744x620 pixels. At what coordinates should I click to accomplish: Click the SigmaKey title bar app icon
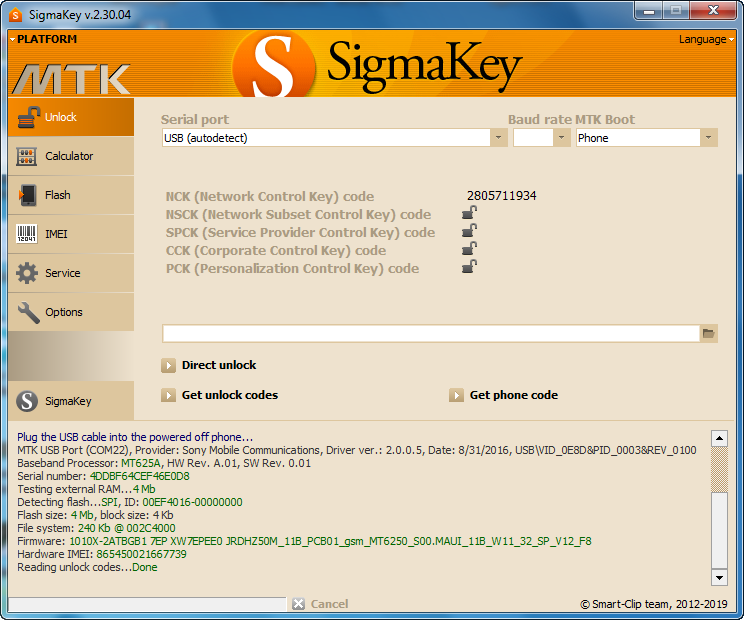[x=16, y=15]
